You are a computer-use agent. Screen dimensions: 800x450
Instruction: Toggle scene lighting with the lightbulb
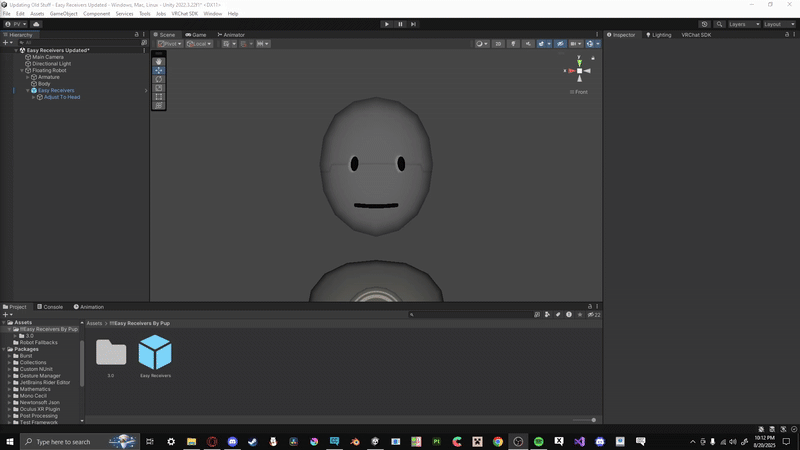click(514, 44)
